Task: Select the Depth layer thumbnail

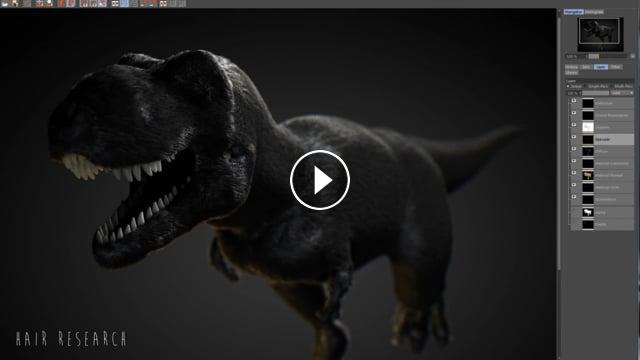Action: (x=588, y=224)
